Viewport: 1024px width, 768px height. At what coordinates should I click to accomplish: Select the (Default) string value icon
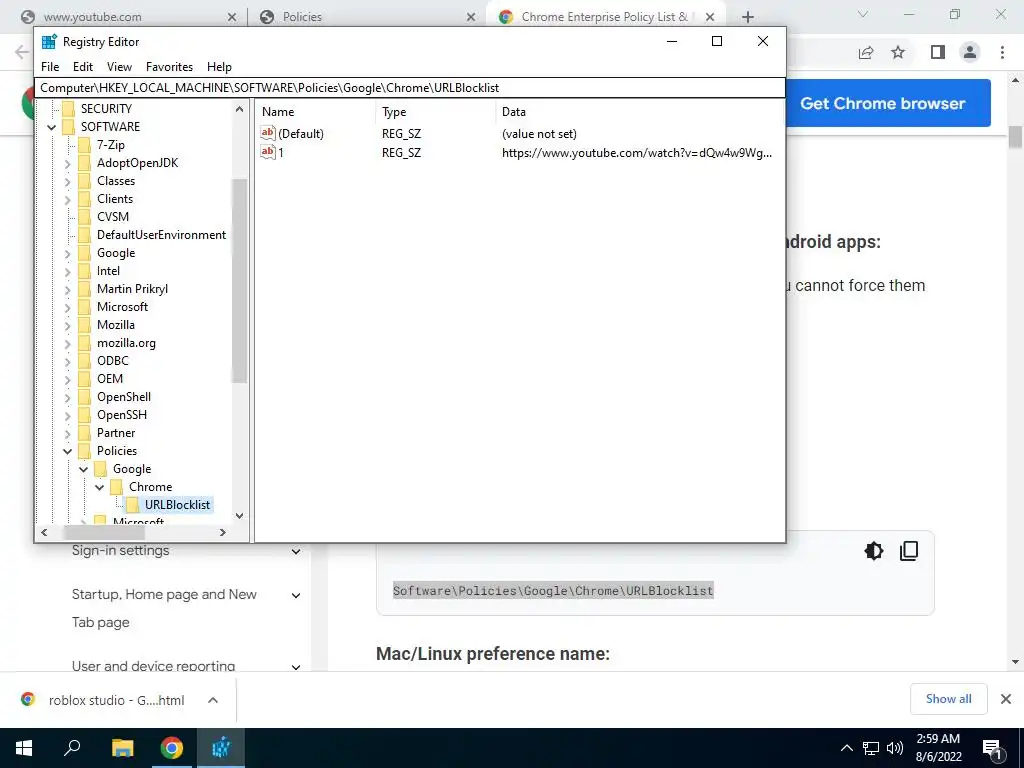[x=268, y=133]
